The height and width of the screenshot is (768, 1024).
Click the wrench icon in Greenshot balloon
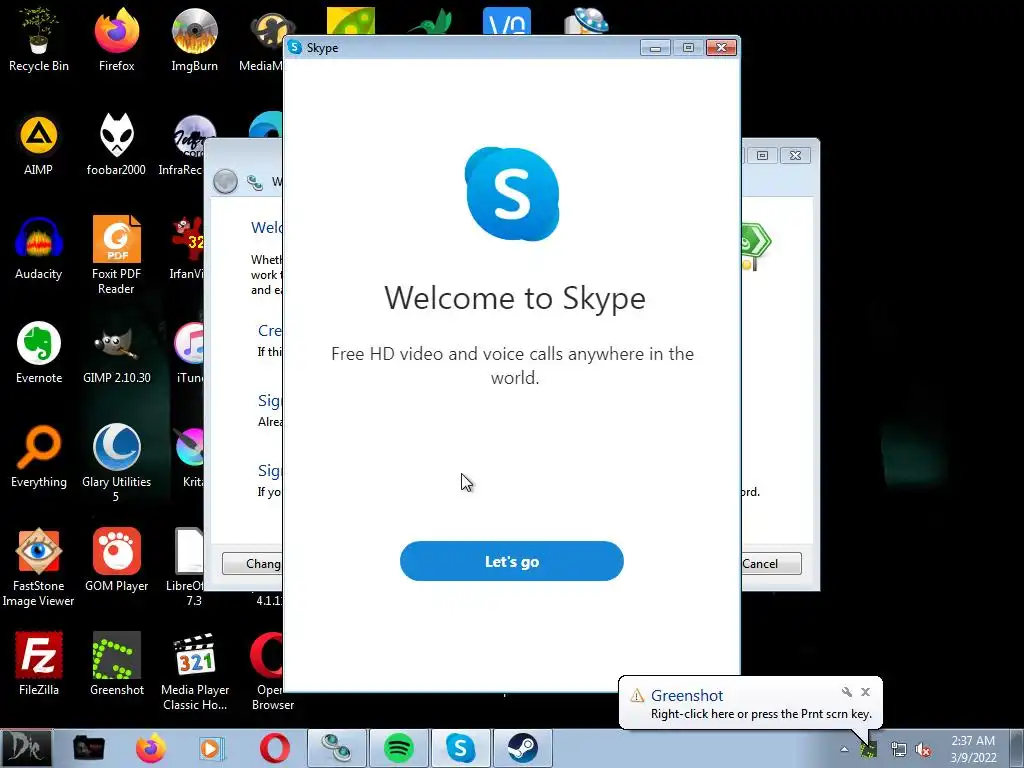click(x=847, y=692)
